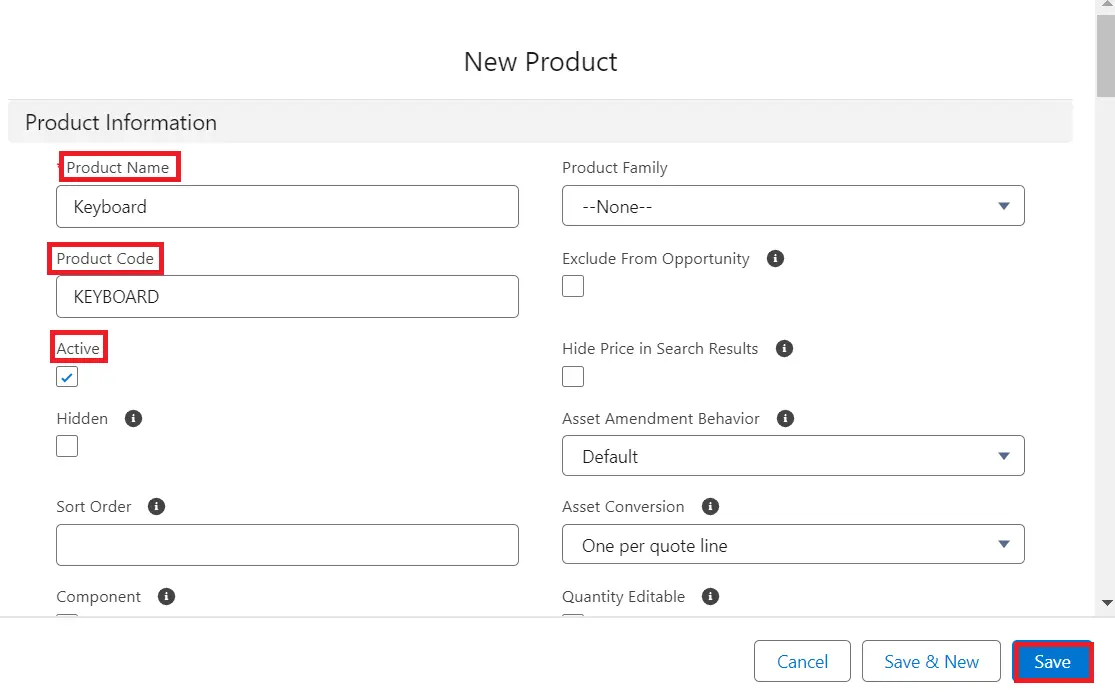Expand the Asset Amendment Behavior dropdown
Screen dimensions: 1115x698
(793, 456)
